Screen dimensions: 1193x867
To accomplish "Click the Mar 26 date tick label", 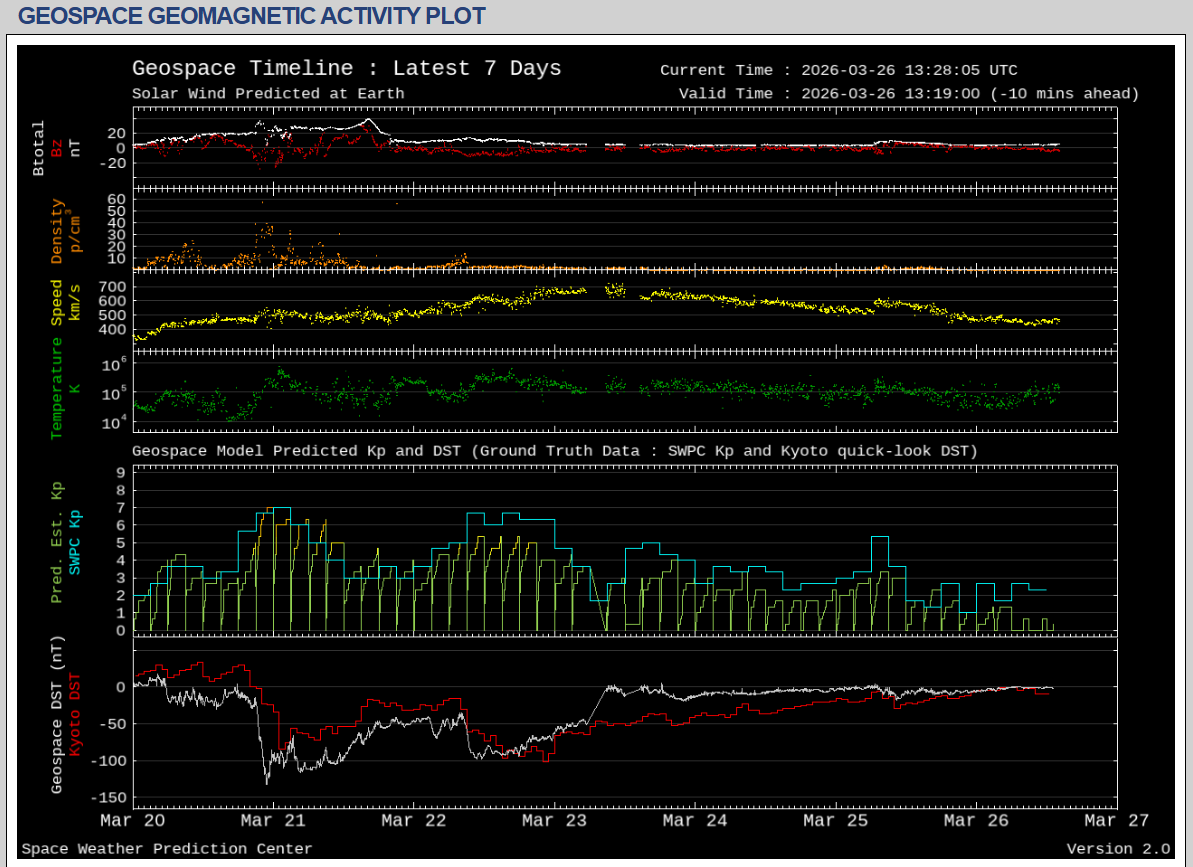I will (975, 821).
